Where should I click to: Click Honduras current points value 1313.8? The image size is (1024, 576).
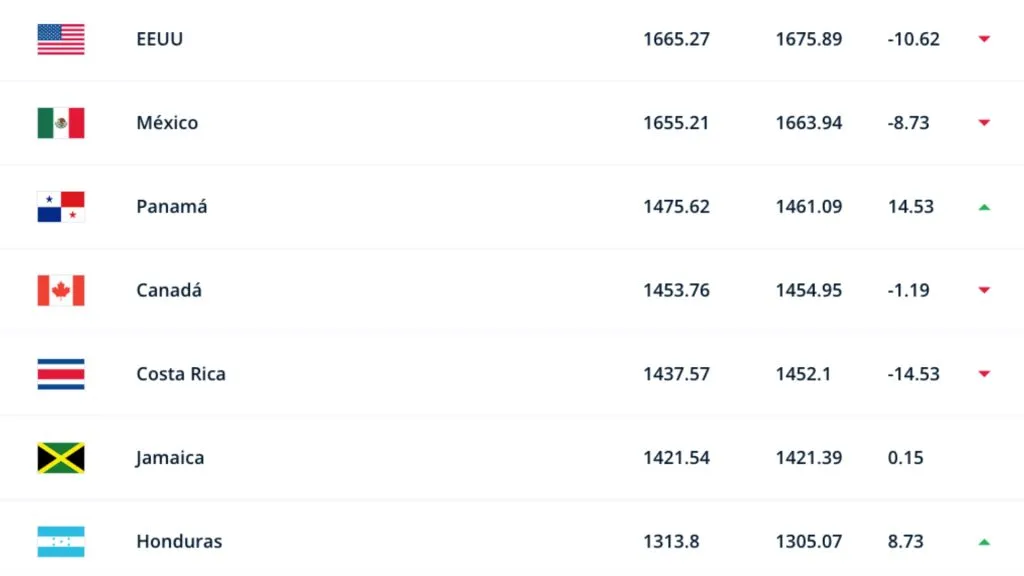click(x=671, y=541)
